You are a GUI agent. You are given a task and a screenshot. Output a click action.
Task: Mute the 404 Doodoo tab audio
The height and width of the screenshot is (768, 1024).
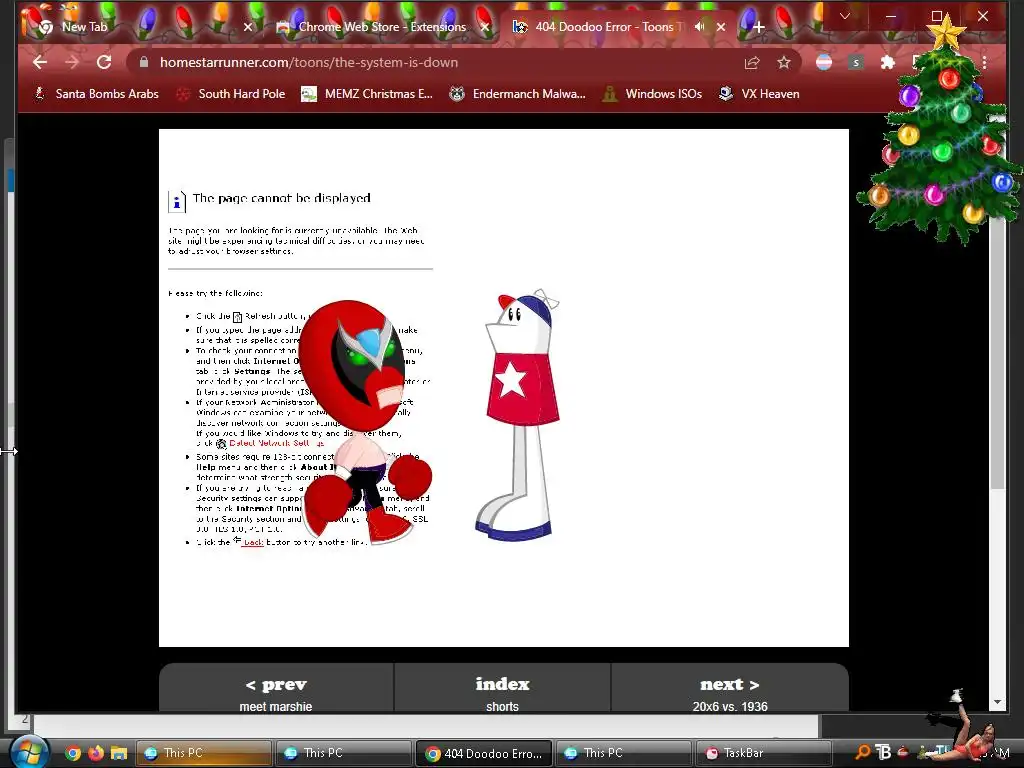[699, 27]
